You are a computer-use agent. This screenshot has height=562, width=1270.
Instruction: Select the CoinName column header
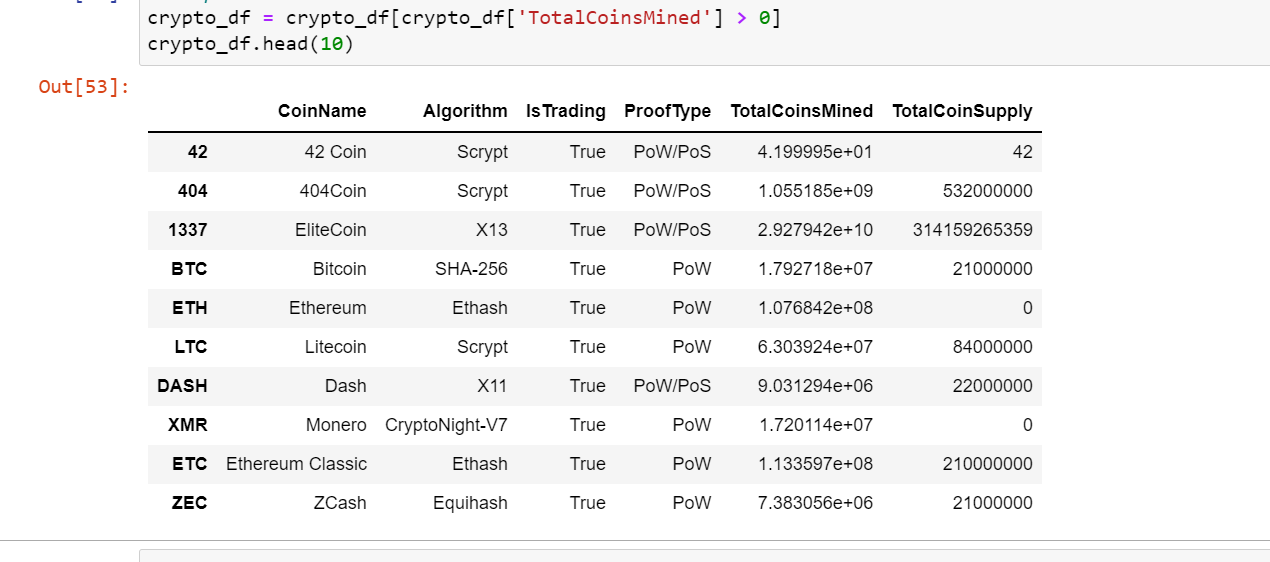pos(322,111)
